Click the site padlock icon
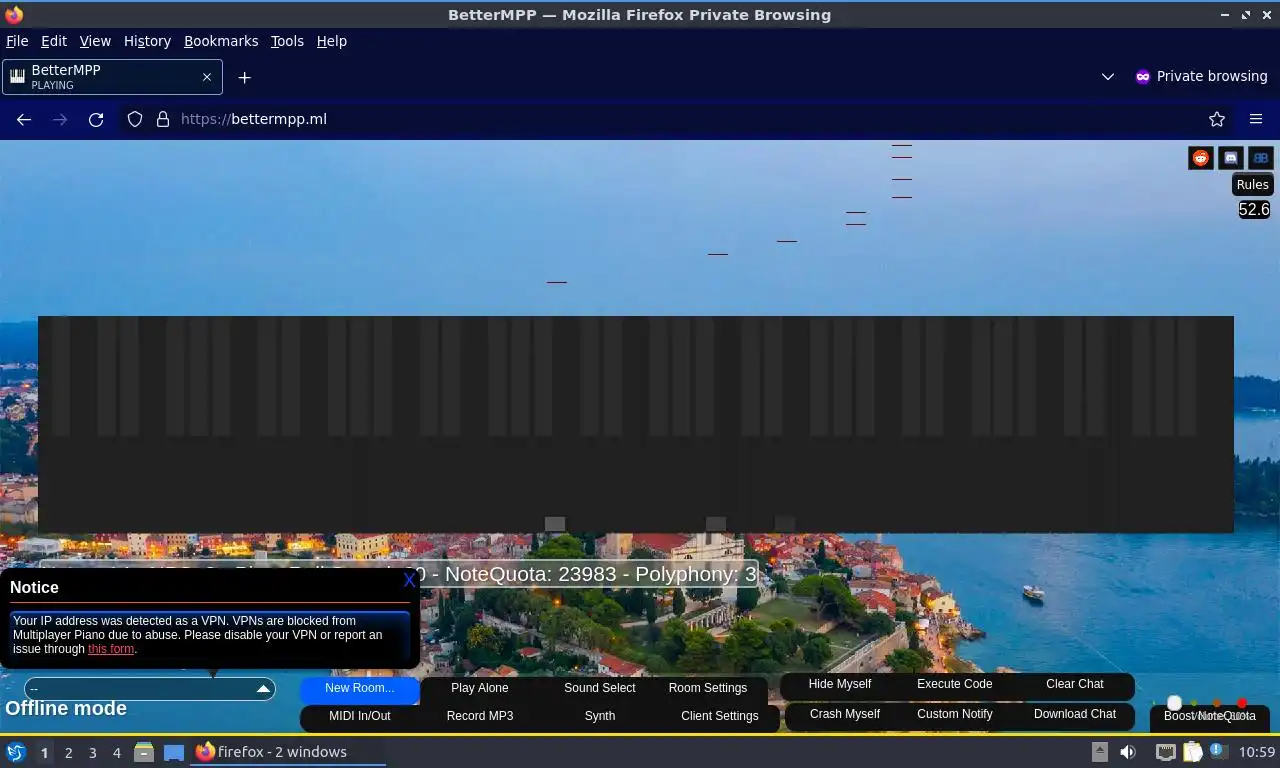This screenshot has height=768, width=1280. [163, 119]
